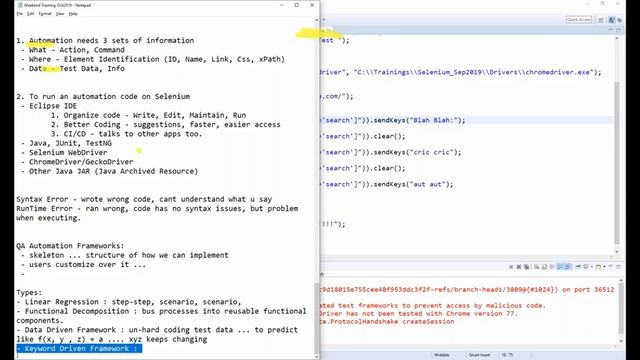Image resolution: width=640 pixels, height=360 pixels.
Task: Click Notepad vertical scrollbar down arrow
Action: coord(317,356)
